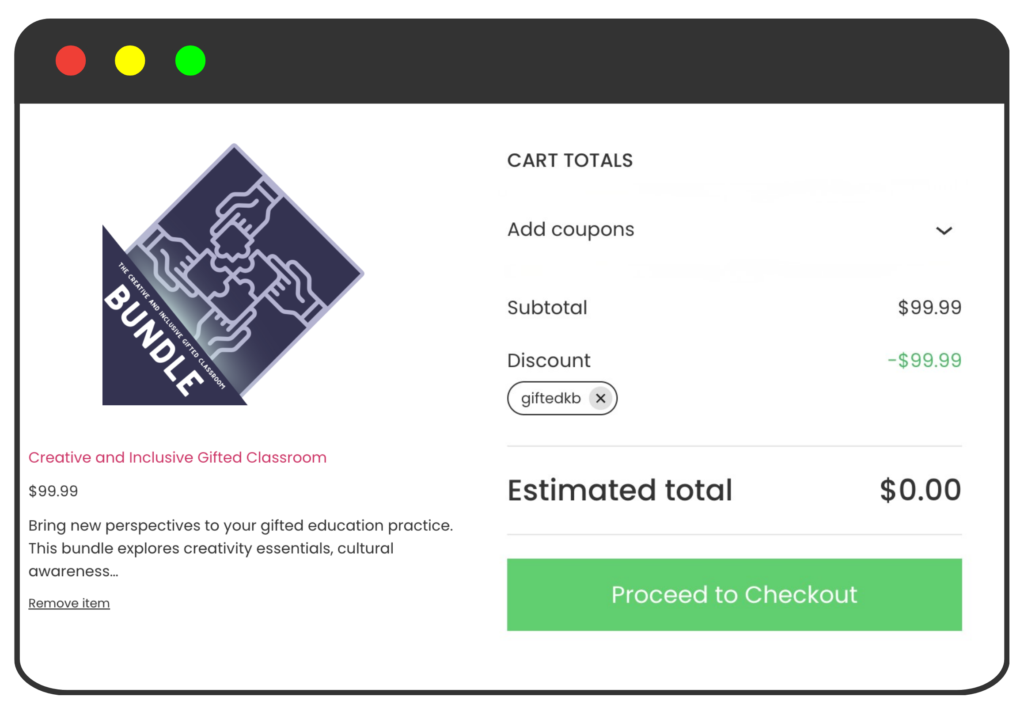Select the giftedkb coupon code chip text

pos(551,399)
